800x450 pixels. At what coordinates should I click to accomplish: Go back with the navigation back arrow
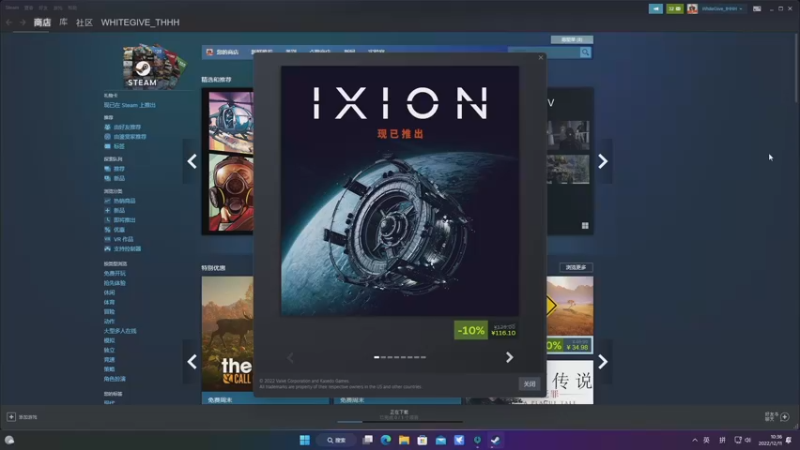pyautogui.click(x=9, y=22)
